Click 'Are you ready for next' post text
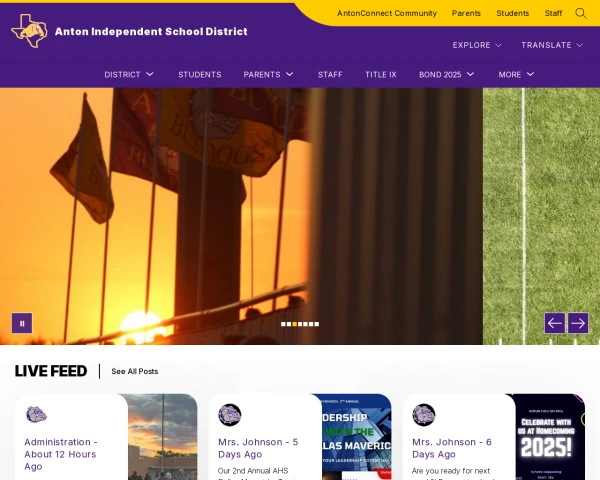This screenshot has height=480, width=600. [451, 471]
